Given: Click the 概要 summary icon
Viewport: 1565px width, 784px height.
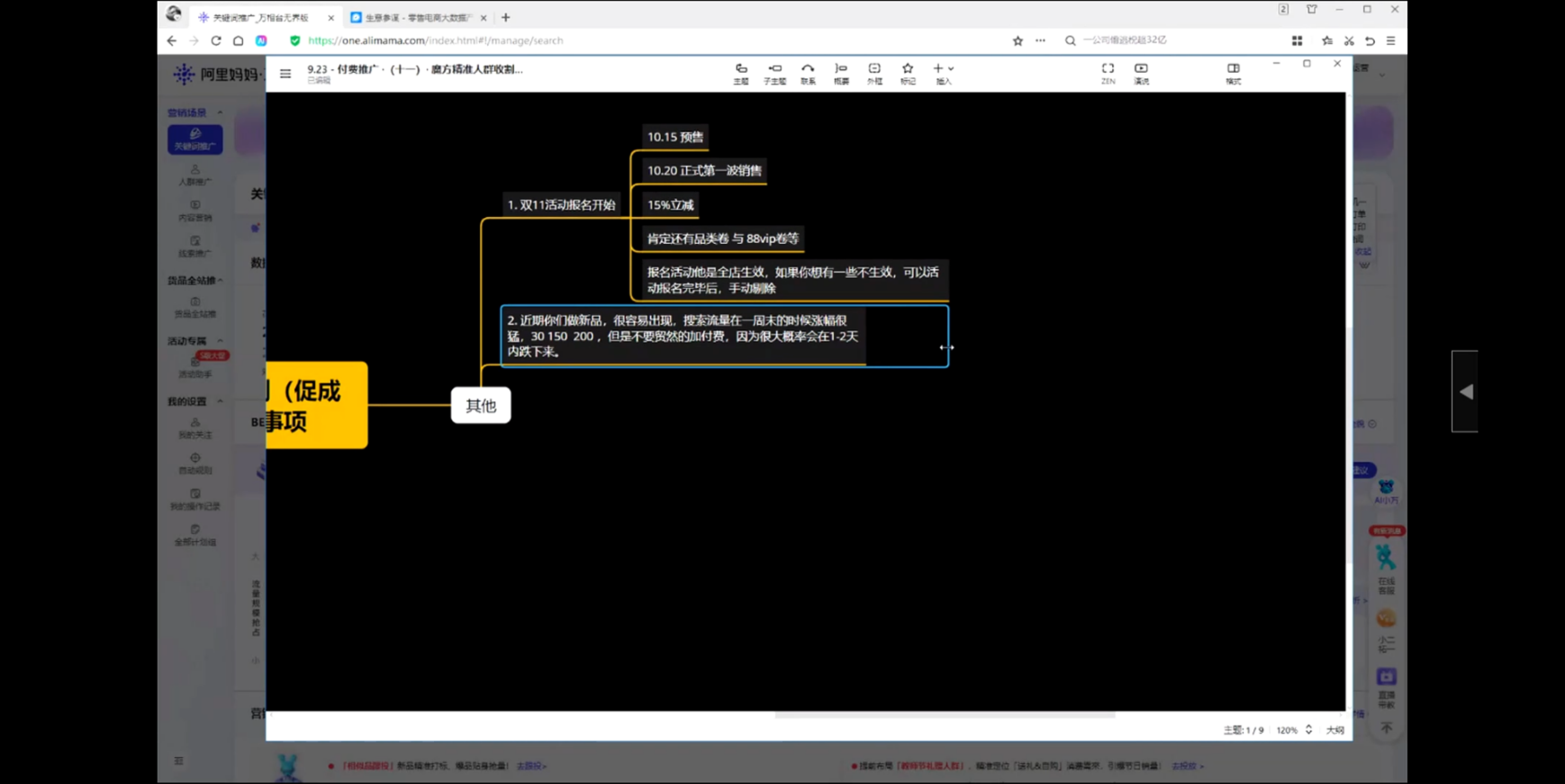Looking at the screenshot, I should pyautogui.click(x=841, y=73).
